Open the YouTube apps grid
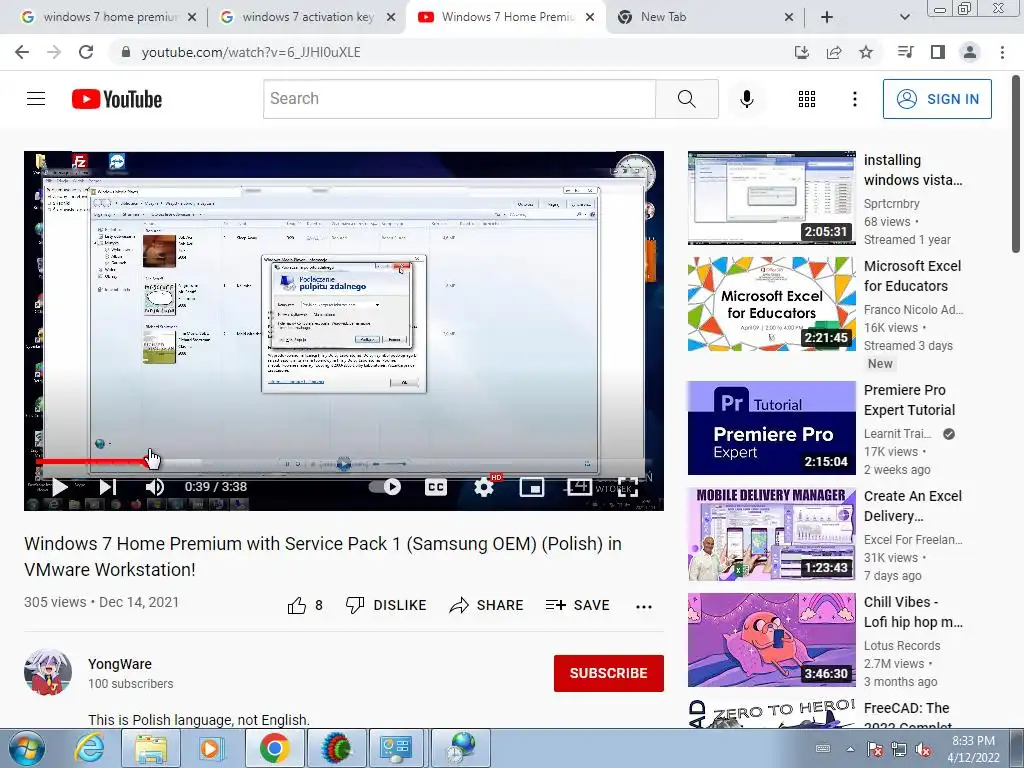The image size is (1024, 768). click(807, 99)
